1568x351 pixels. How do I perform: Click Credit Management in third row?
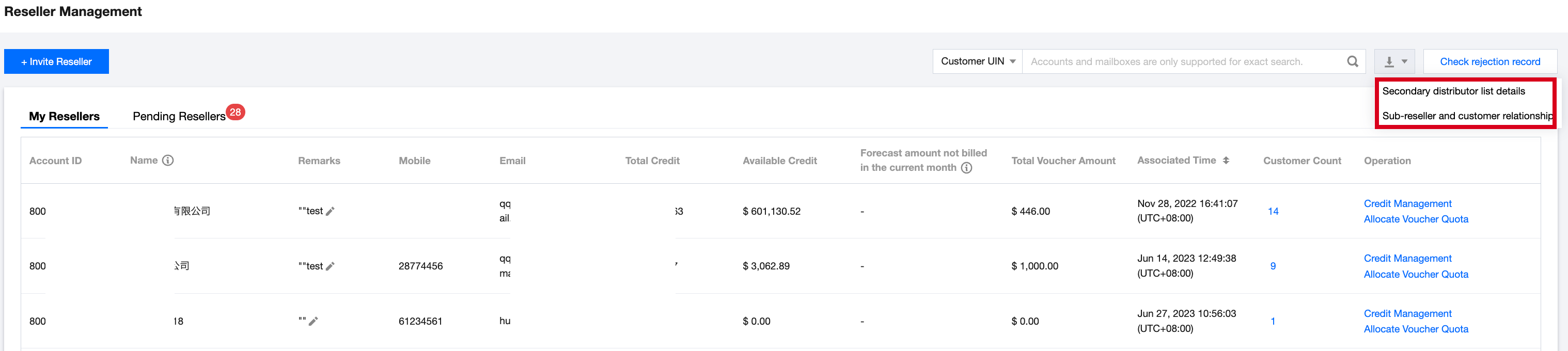pyautogui.click(x=1407, y=314)
